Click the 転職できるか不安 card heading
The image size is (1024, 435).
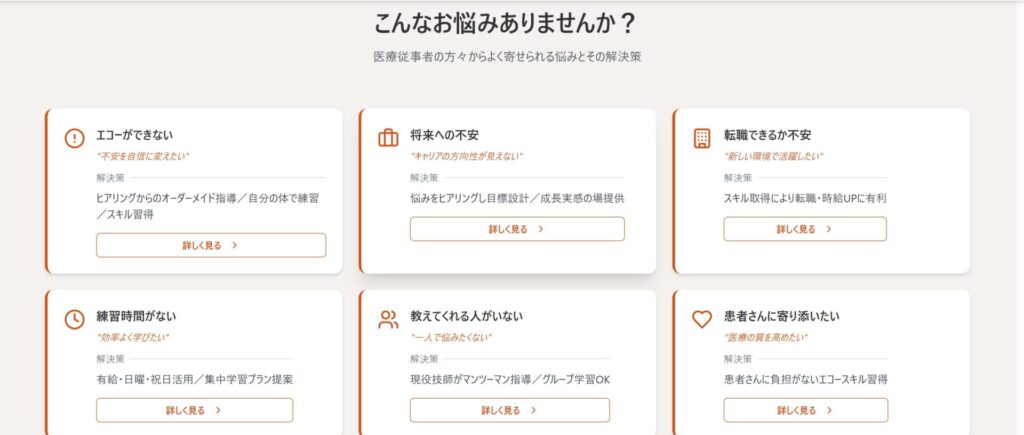(x=767, y=135)
